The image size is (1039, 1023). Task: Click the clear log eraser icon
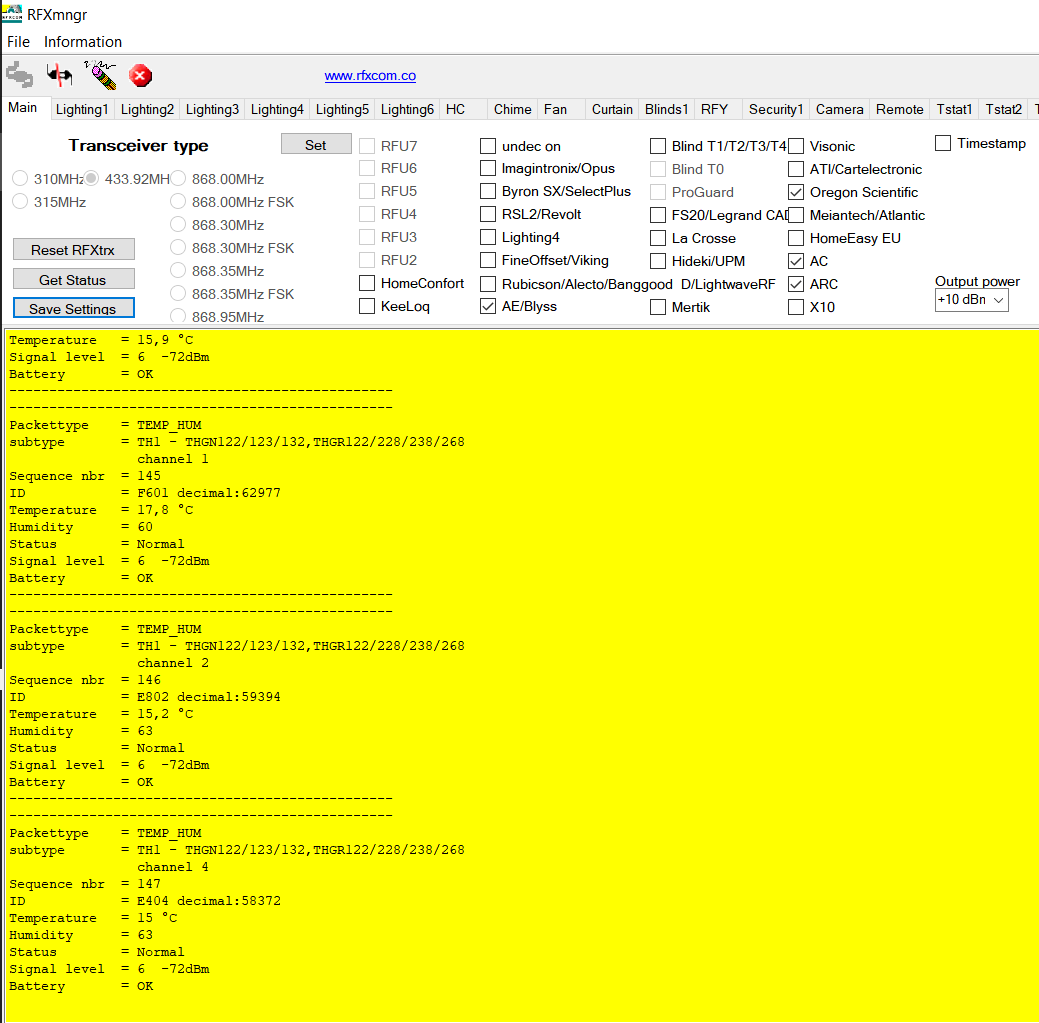100,75
